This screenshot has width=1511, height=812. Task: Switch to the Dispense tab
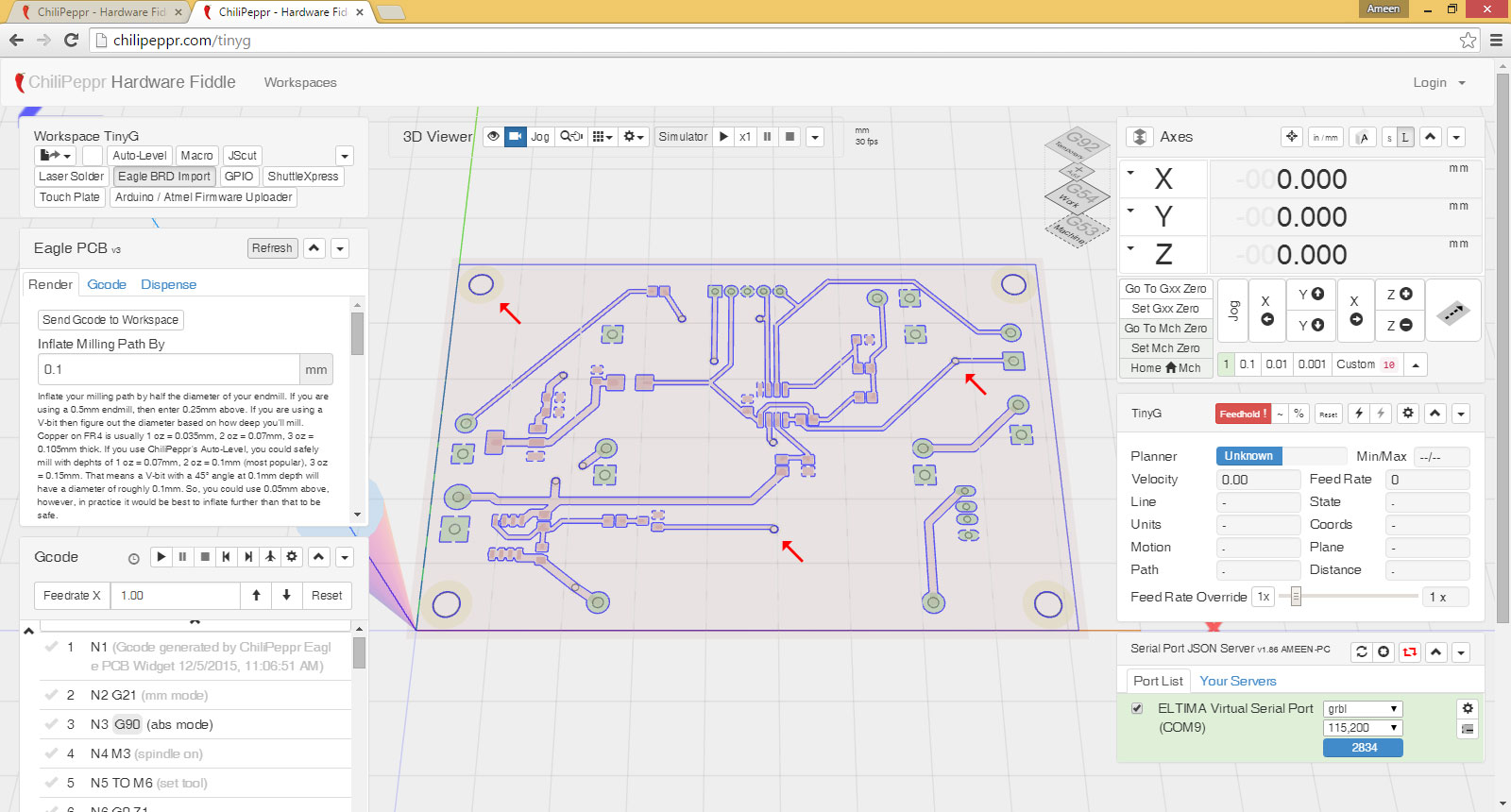point(168,285)
